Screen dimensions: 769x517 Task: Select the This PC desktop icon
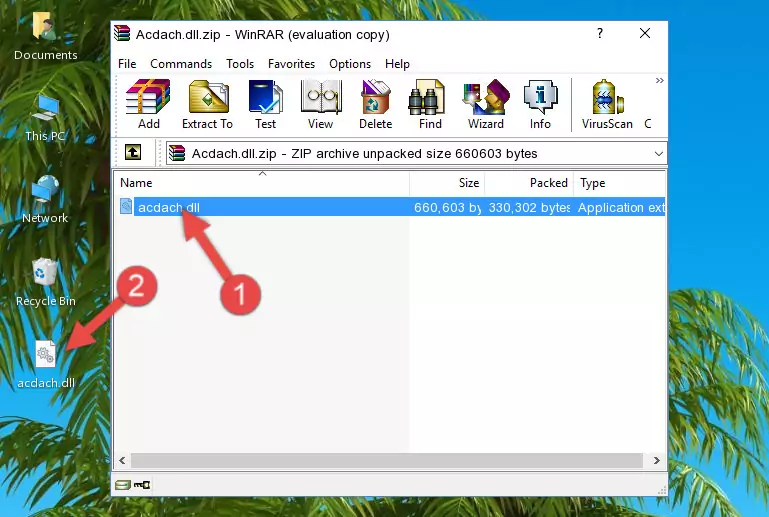click(45, 118)
